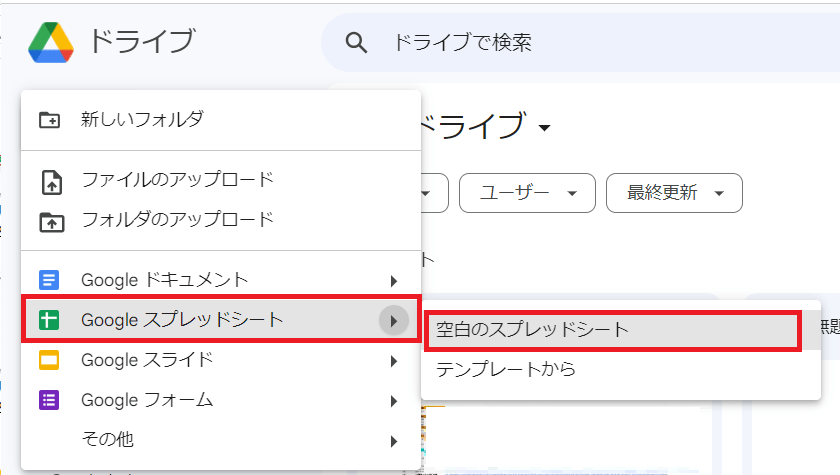The image size is (840, 475).
Task: Select 新しいフォルダ menu entry
Action: pos(142,120)
